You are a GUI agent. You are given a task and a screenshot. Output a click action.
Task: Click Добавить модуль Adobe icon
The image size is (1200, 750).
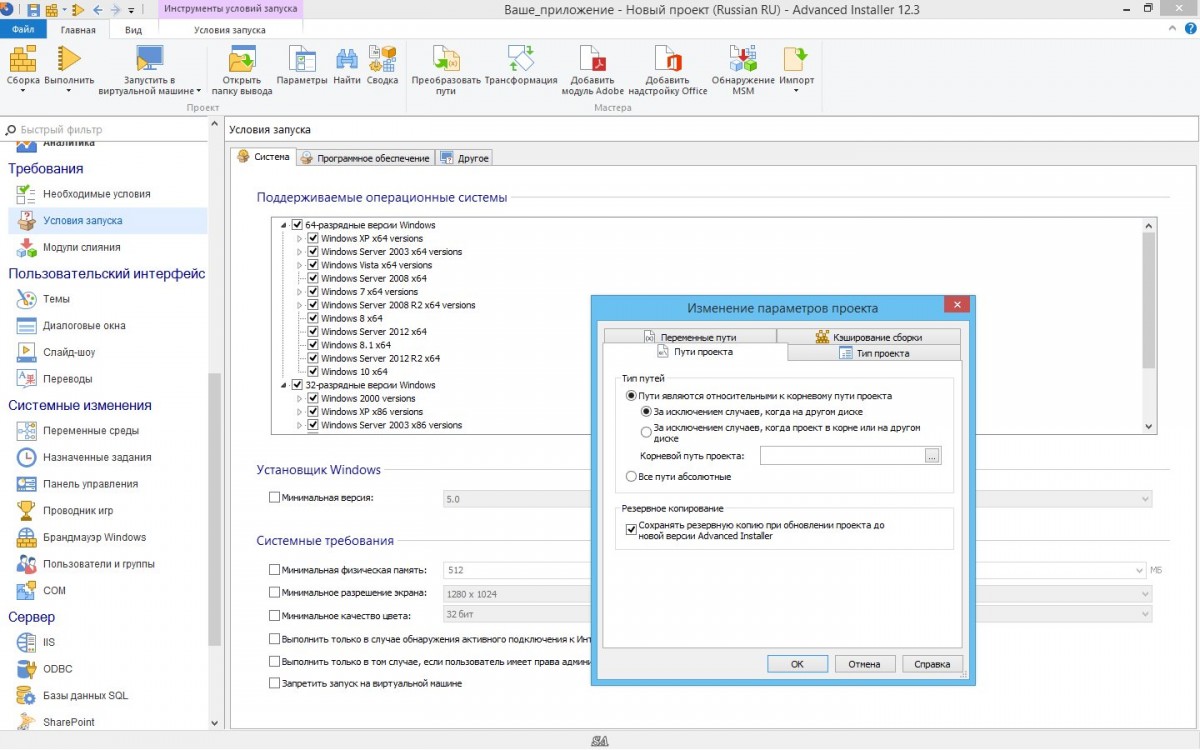(x=592, y=60)
